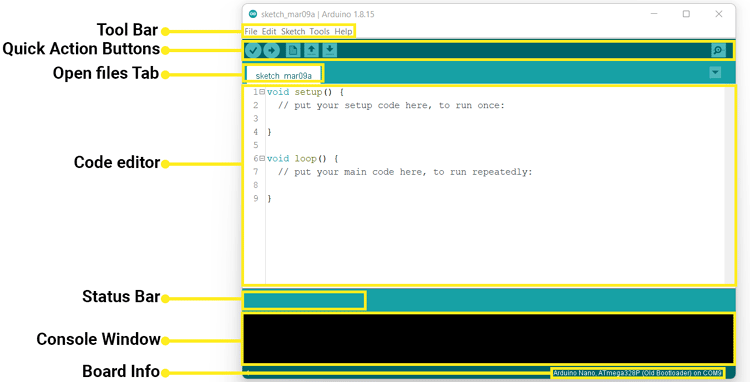Screen dimensions: 750x382
Task: Click the 'put your main code here' comment
Action: click(x=405, y=172)
